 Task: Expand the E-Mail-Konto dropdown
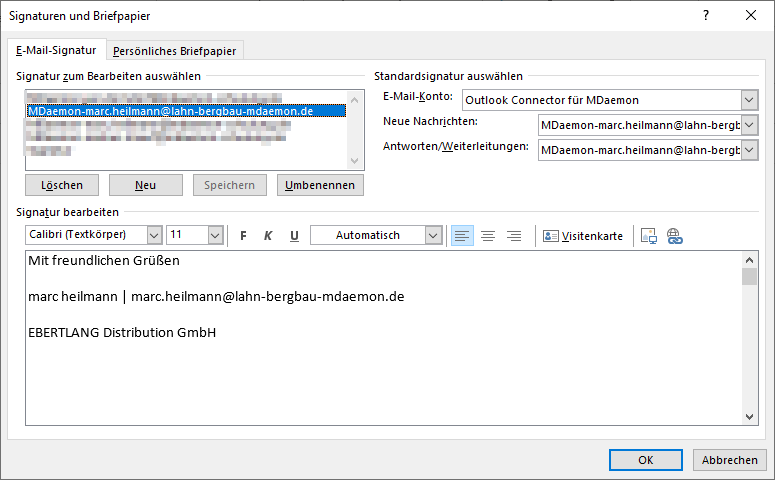pyautogui.click(x=749, y=100)
